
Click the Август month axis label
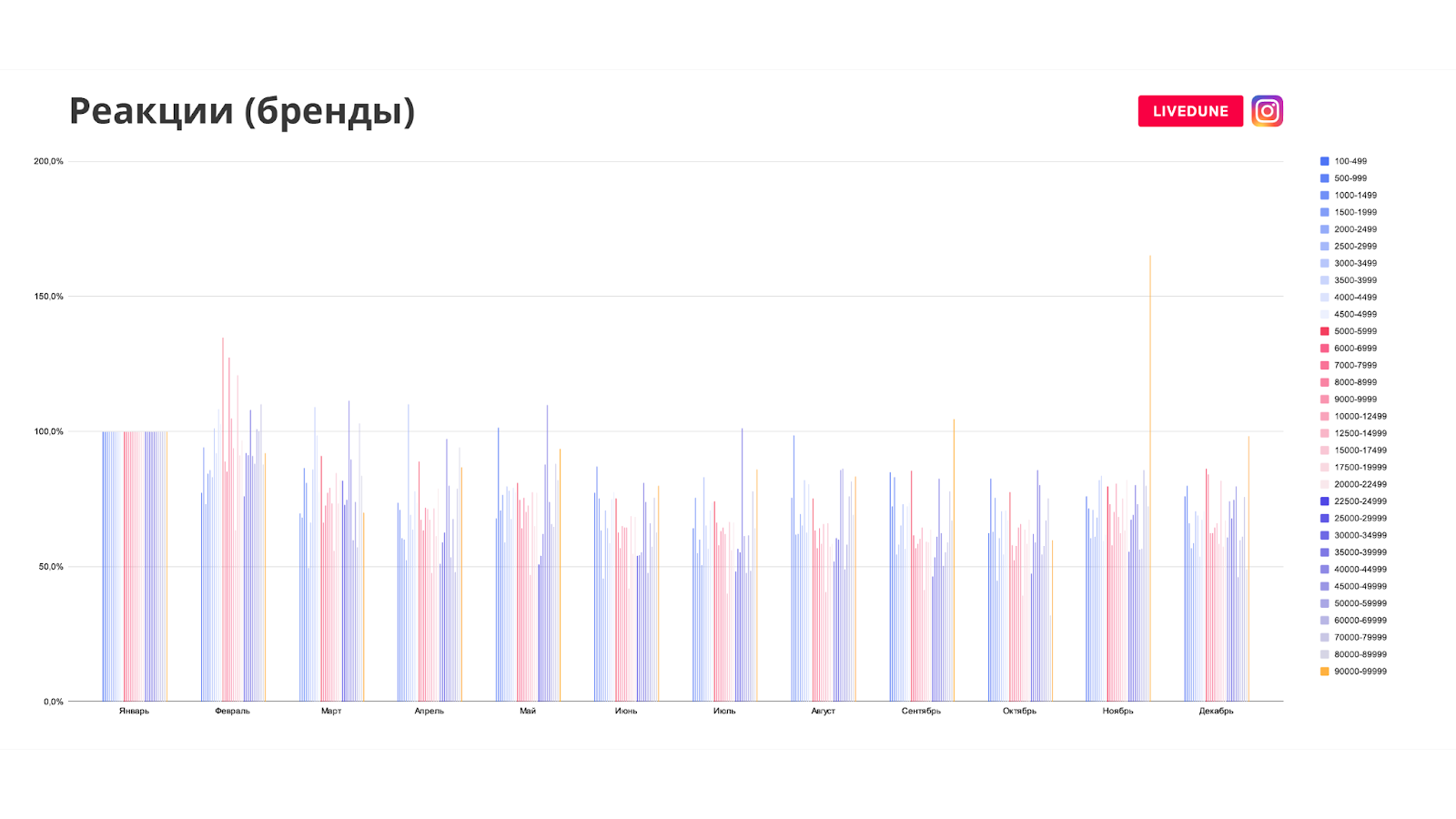pyautogui.click(x=823, y=711)
